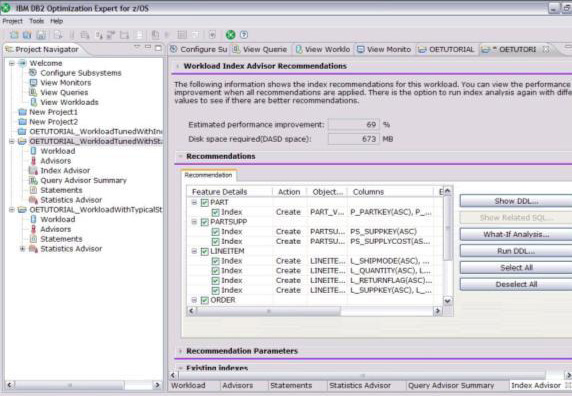Expand the Recommendation Parameters section
The image size is (572, 396).
[180, 351]
